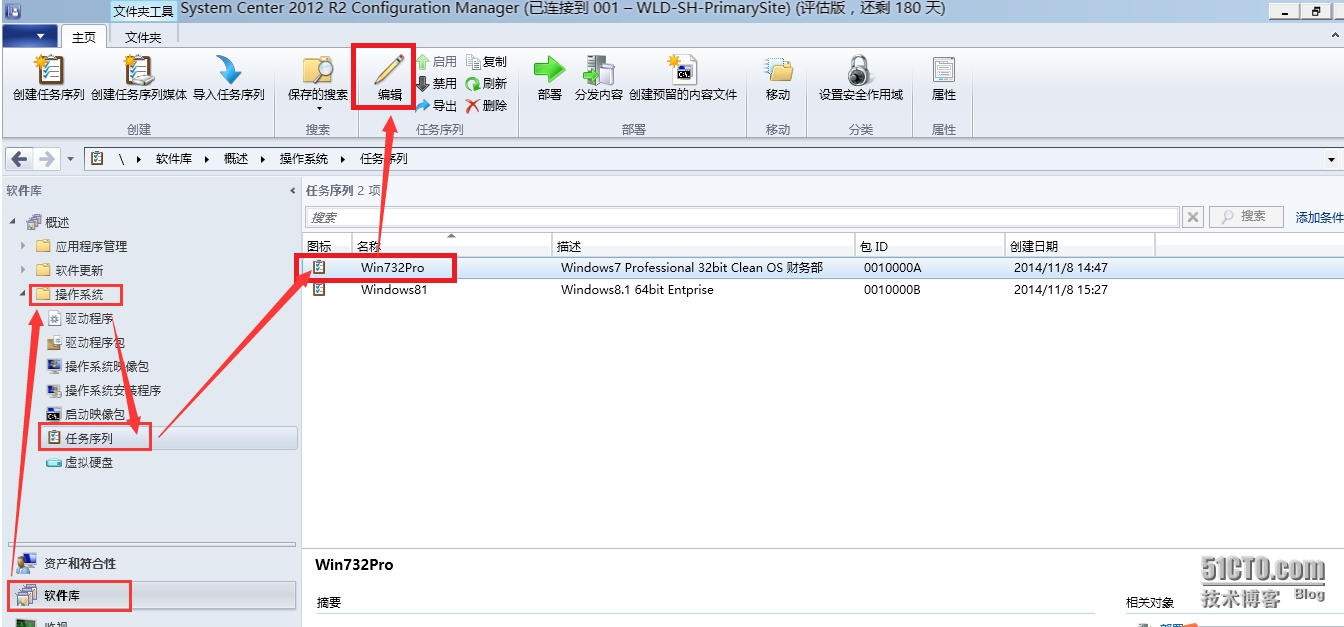Image resolution: width=1344 pixels, height=627 pixels.
Task: Click Create Prestaged Content File (创建预留的内容文件)
Action: point(683,80)
